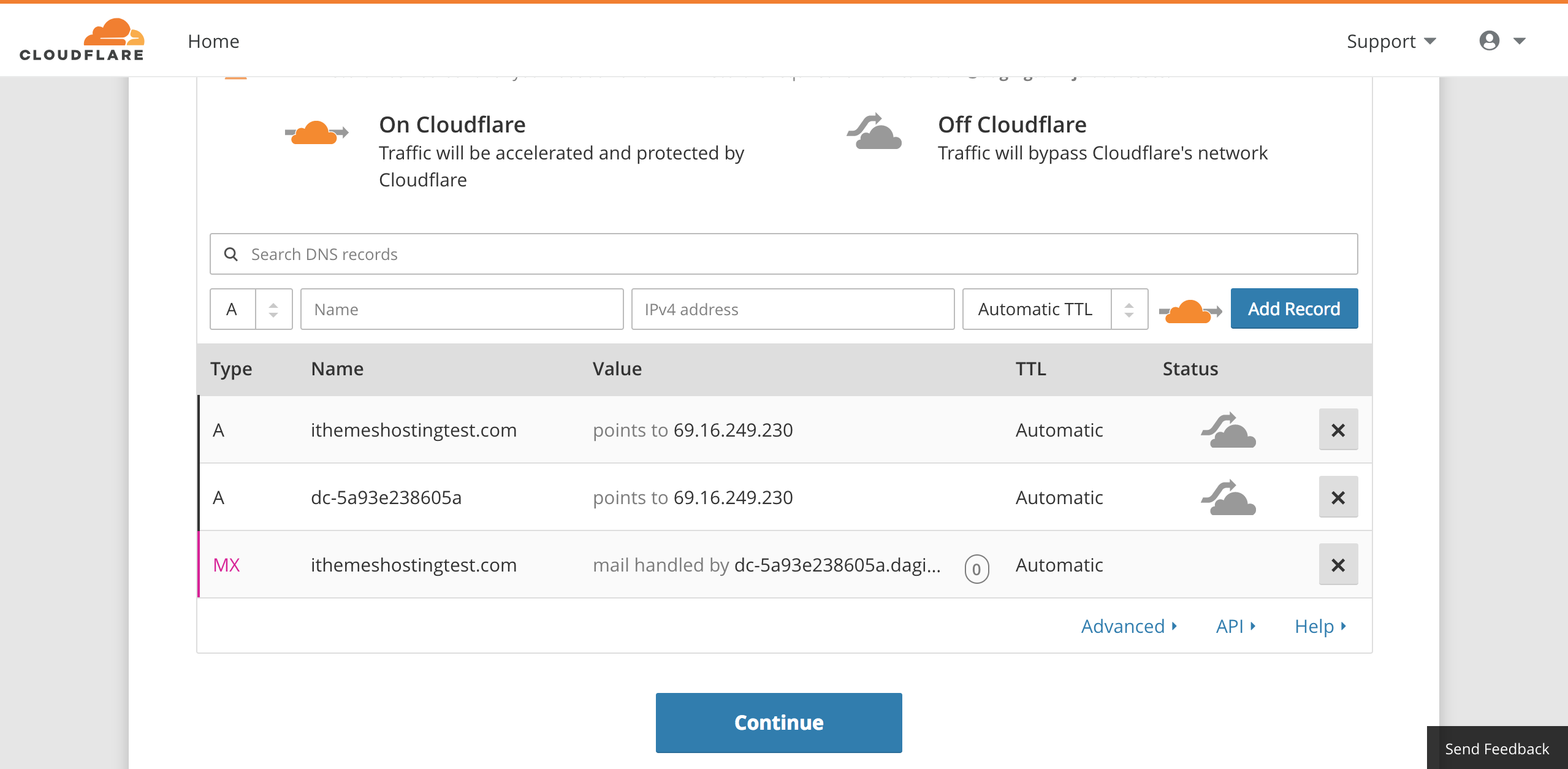Screen dimensions: 1568x769
Task: Click the Cloudflare logo
Action: click(82, 39)
